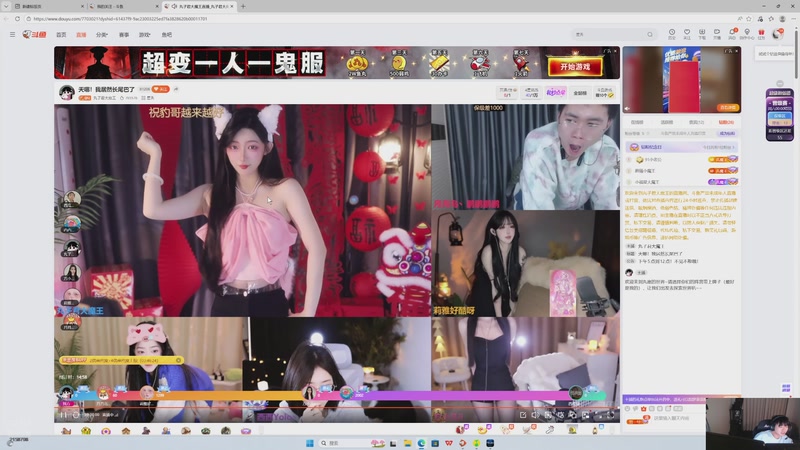The height and width of the screenshot is (450, 800).
Task: Follow the streamer with the orange 关注 button
Action: coord(160,89)
